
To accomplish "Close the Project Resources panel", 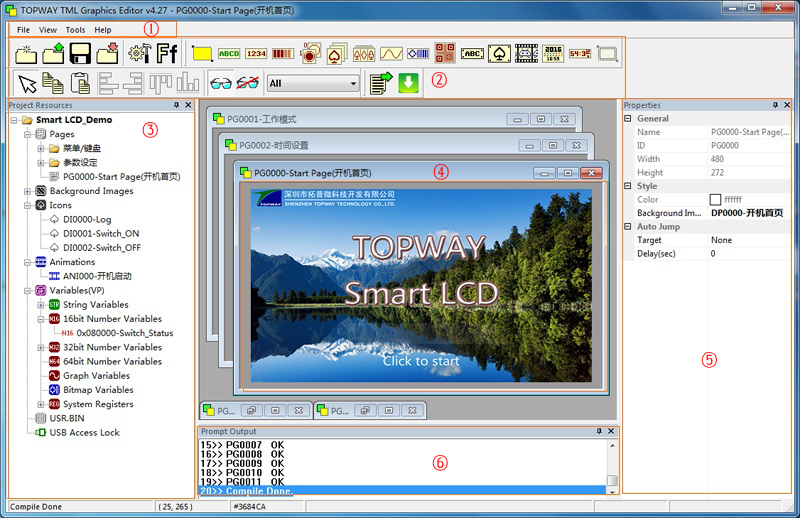I will 188,105.
